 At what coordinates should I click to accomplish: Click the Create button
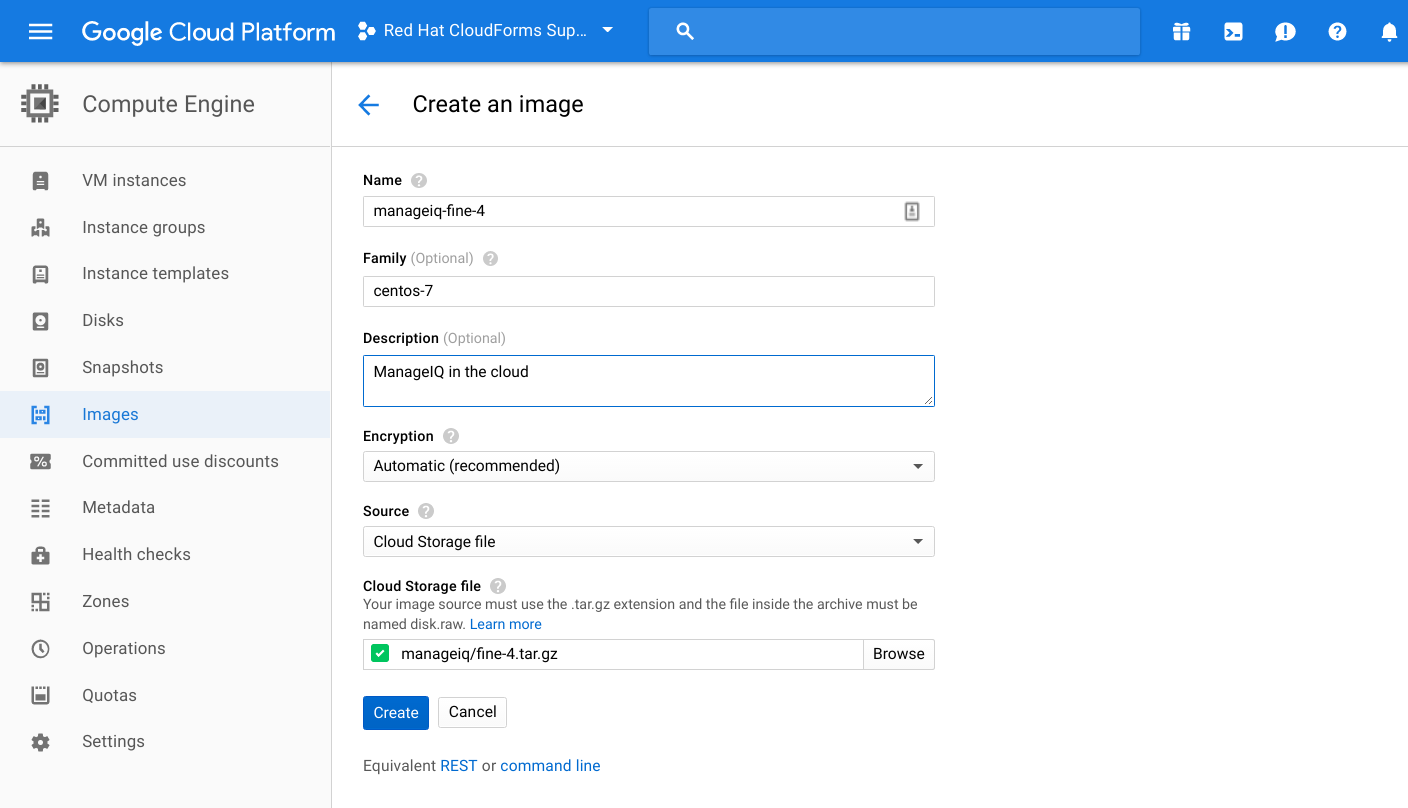tap(396, 713)
